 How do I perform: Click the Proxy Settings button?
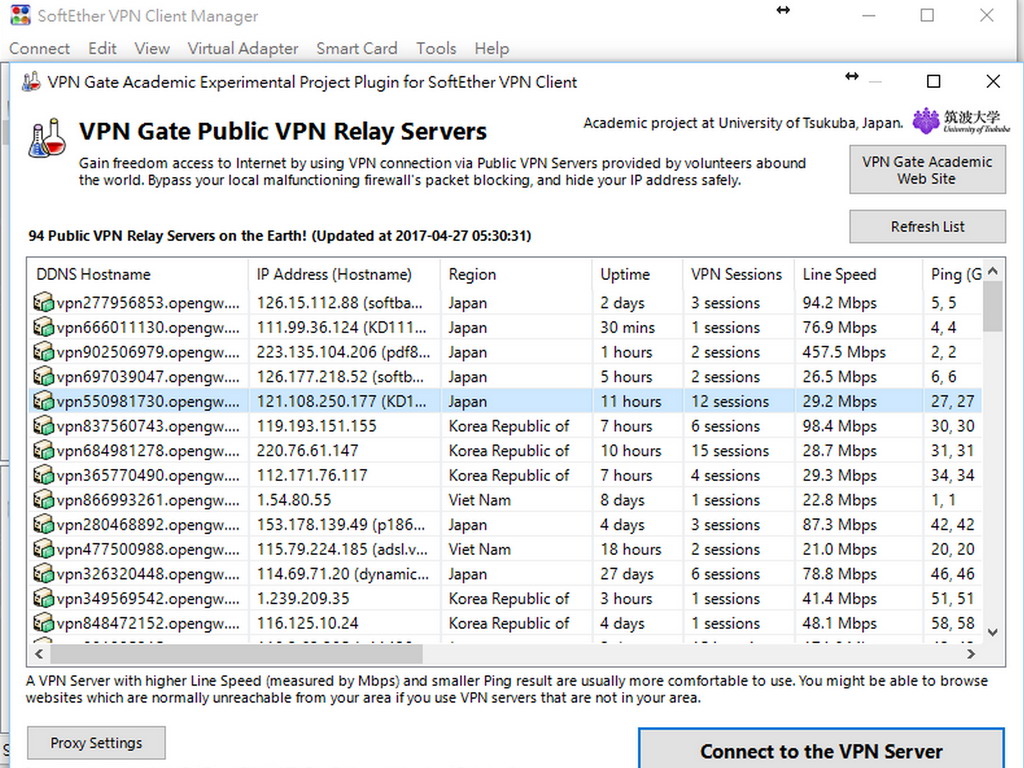click(96, 743)
